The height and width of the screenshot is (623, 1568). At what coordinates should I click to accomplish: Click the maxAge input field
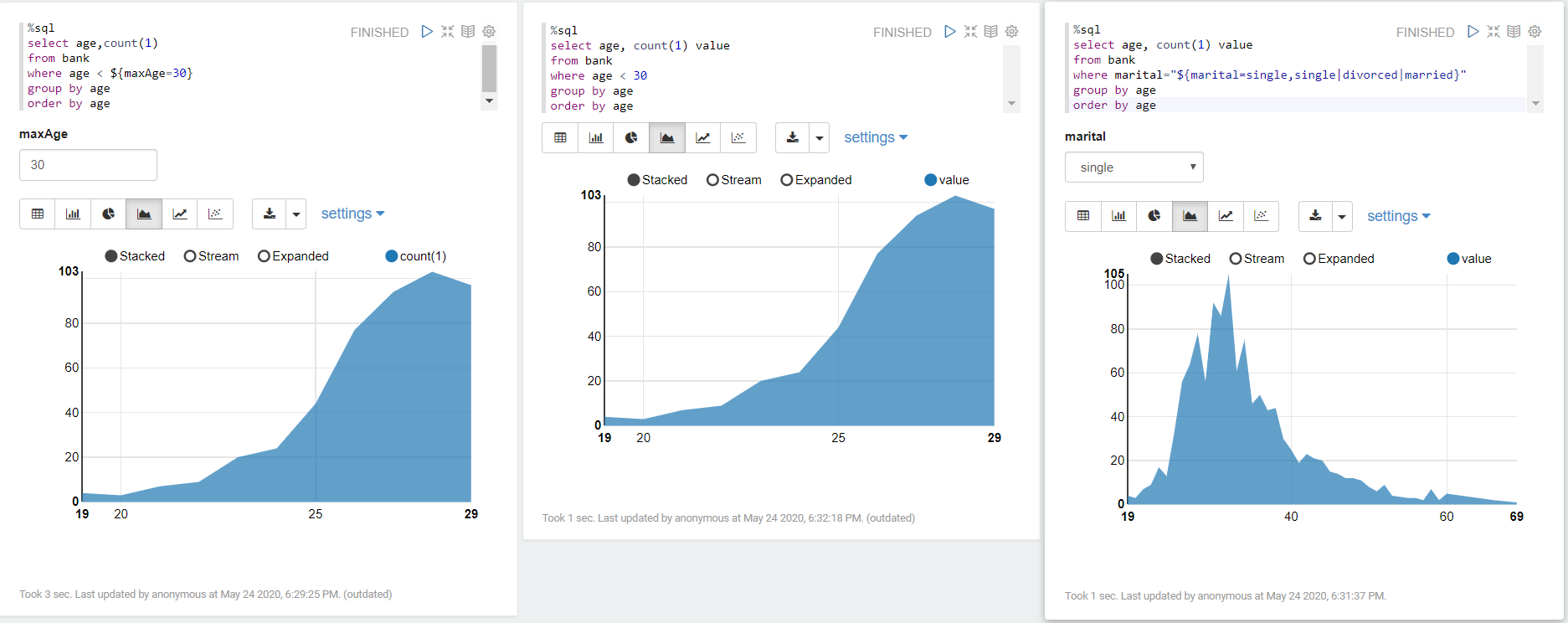(x=88, y=165)
